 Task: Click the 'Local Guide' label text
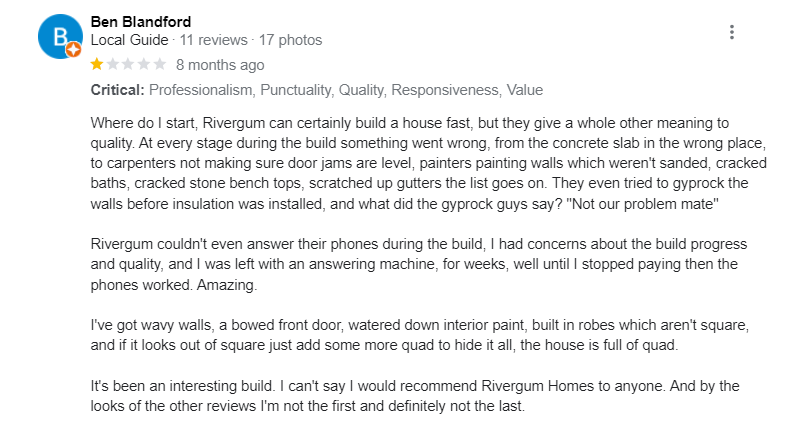pyautogui.click(x=130, y=40)
